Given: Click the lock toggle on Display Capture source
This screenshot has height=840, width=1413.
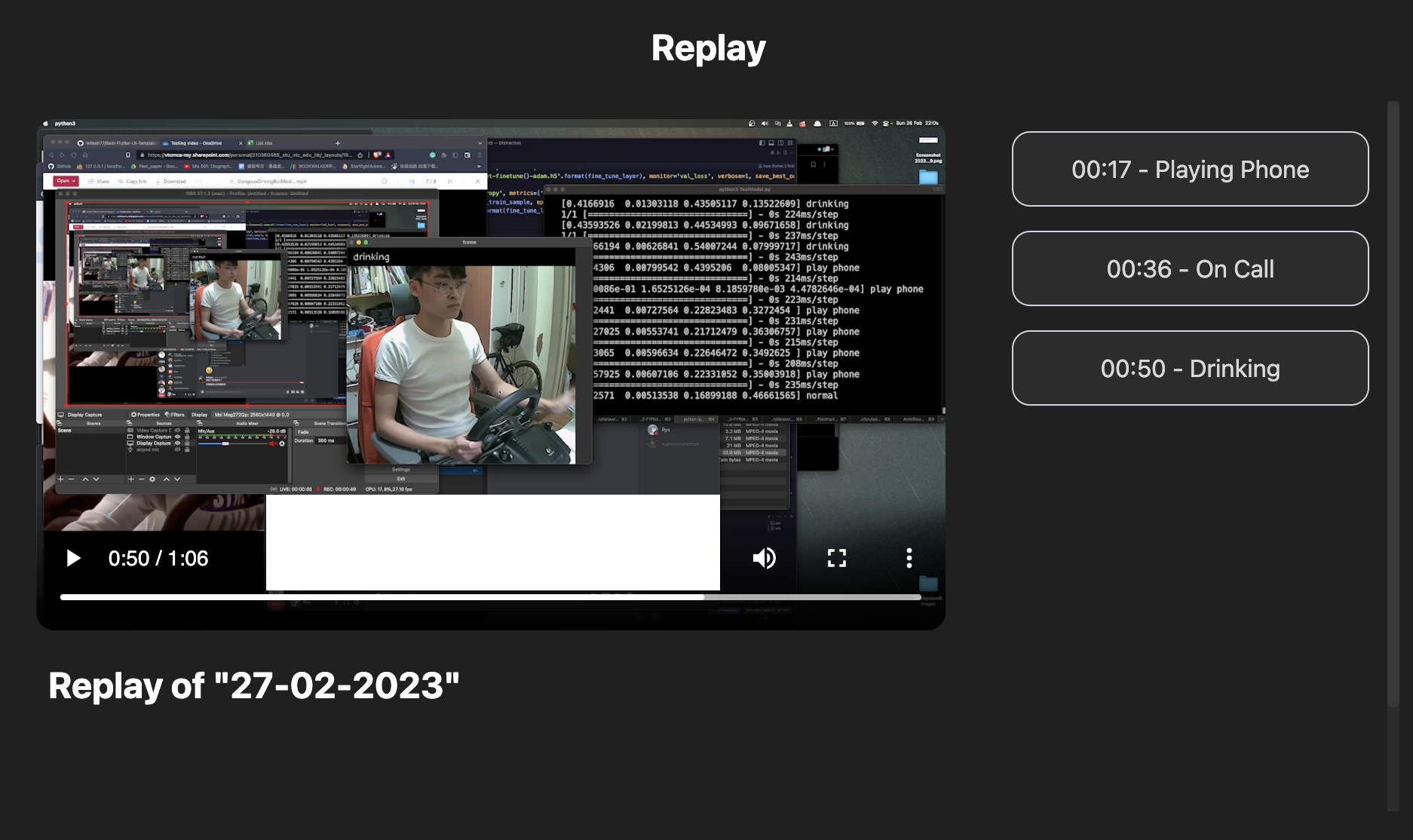Looking at the screenshot, I should pyautogui.click(x=187, y=443).
